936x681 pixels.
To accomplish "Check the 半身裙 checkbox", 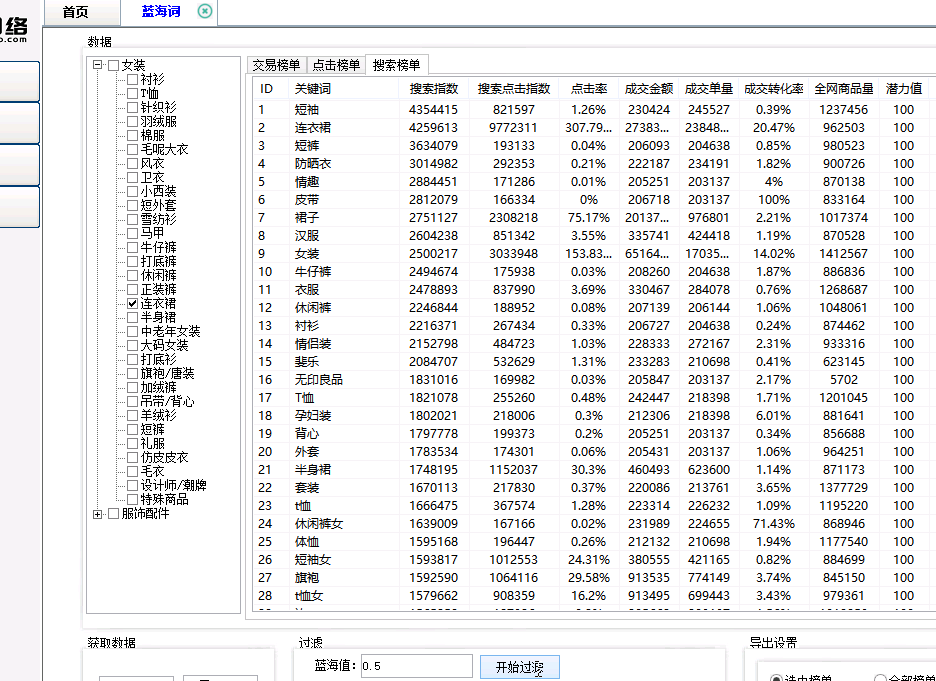I will tap(133, 317).
